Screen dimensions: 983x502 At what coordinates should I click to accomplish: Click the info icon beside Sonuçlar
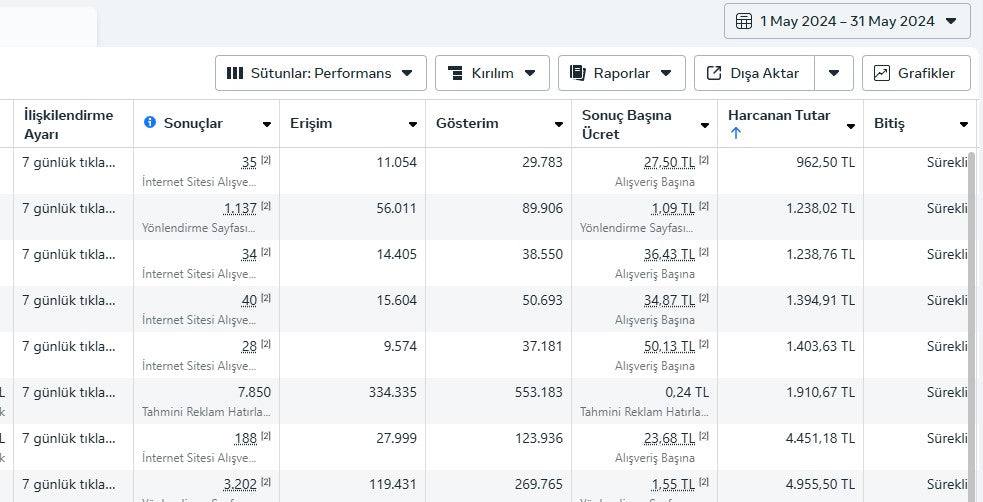coord(150,123)
